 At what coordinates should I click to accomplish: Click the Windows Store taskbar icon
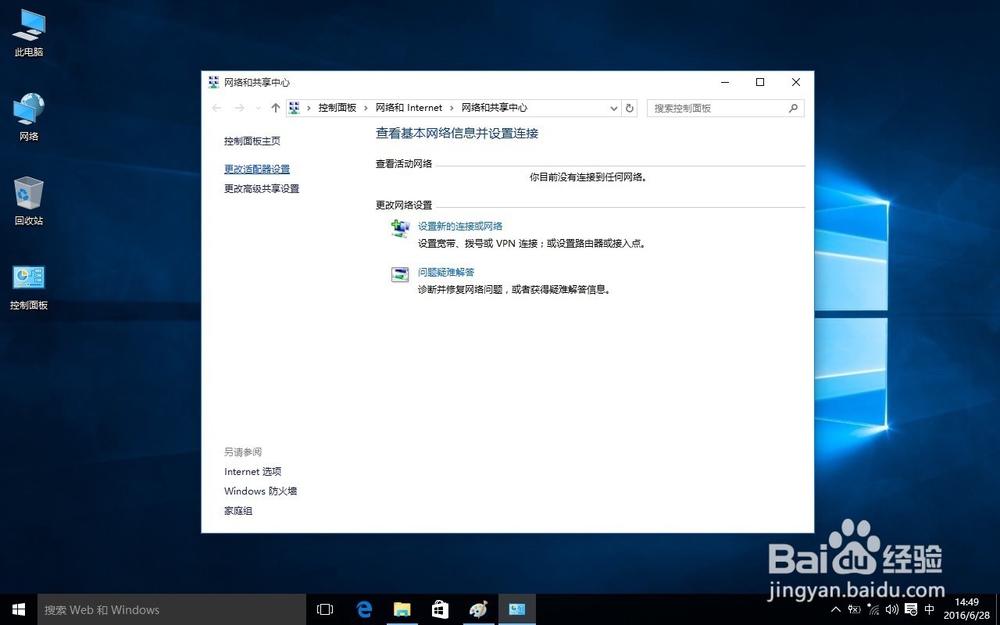[440, 608]
